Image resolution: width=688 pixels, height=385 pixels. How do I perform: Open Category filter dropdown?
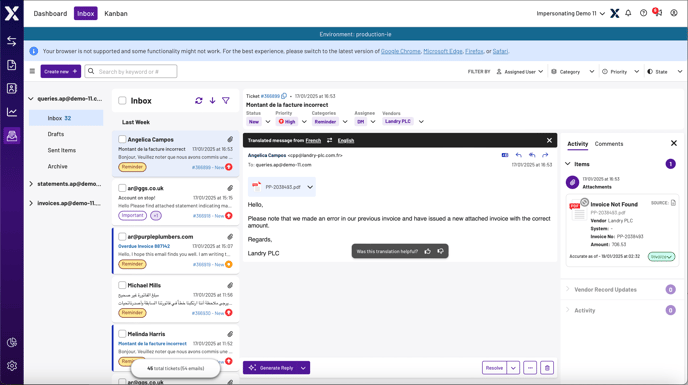point(573,72)
